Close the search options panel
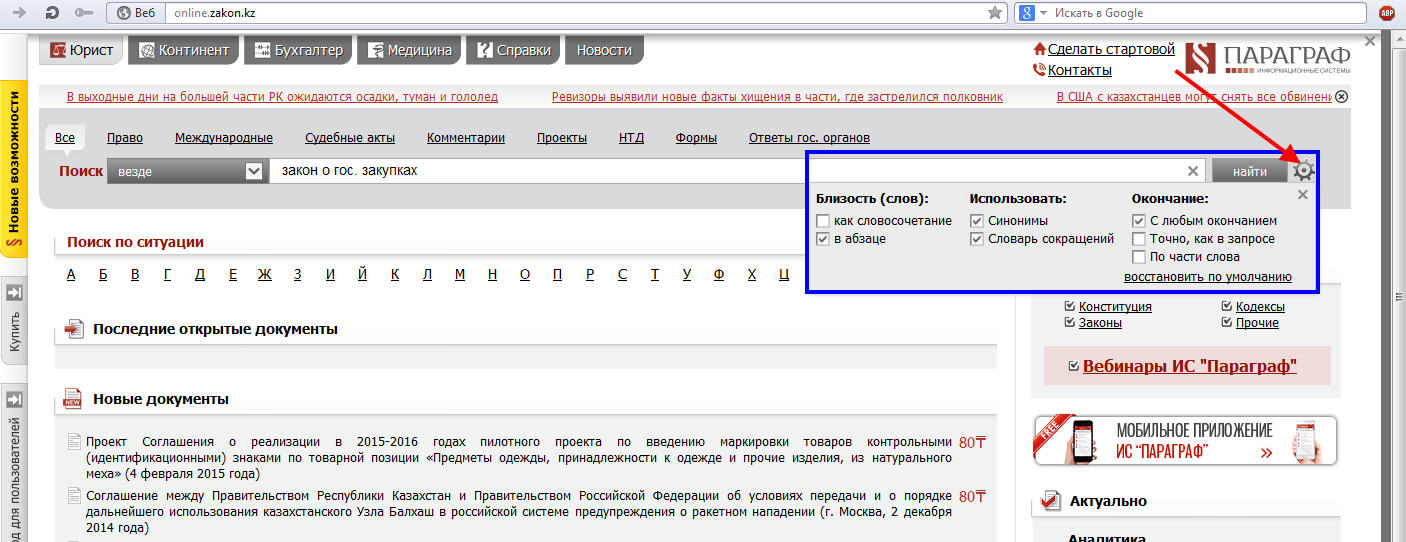This screenshot has width=1406, height=542. coord(1302,195)
